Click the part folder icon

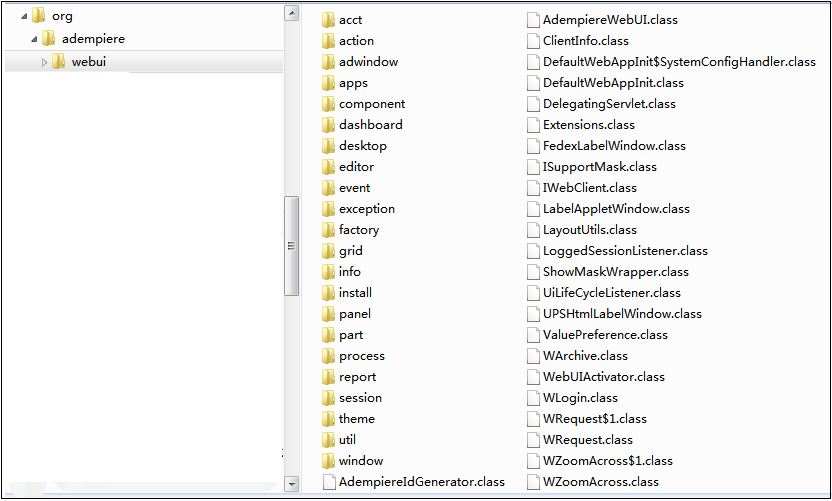[x=328, y=335]
